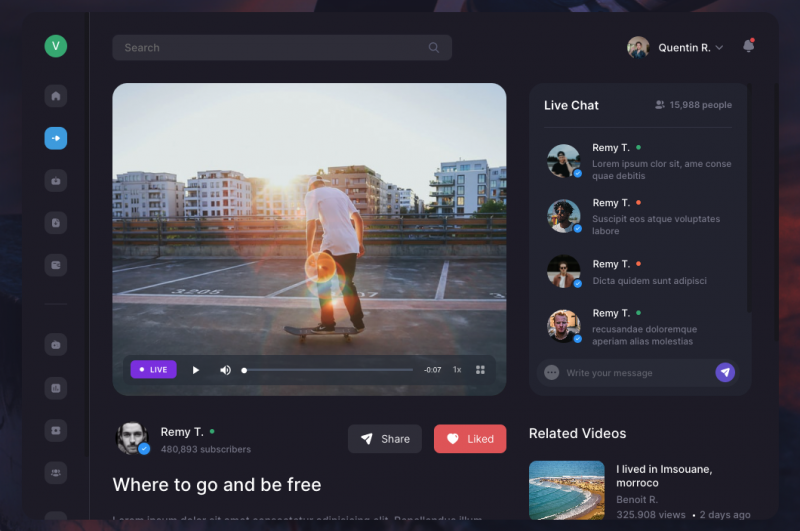Click the message 'recusandae doloremque aperiam alias'
This screenshot has width=800, height=531.
[644, 335]
